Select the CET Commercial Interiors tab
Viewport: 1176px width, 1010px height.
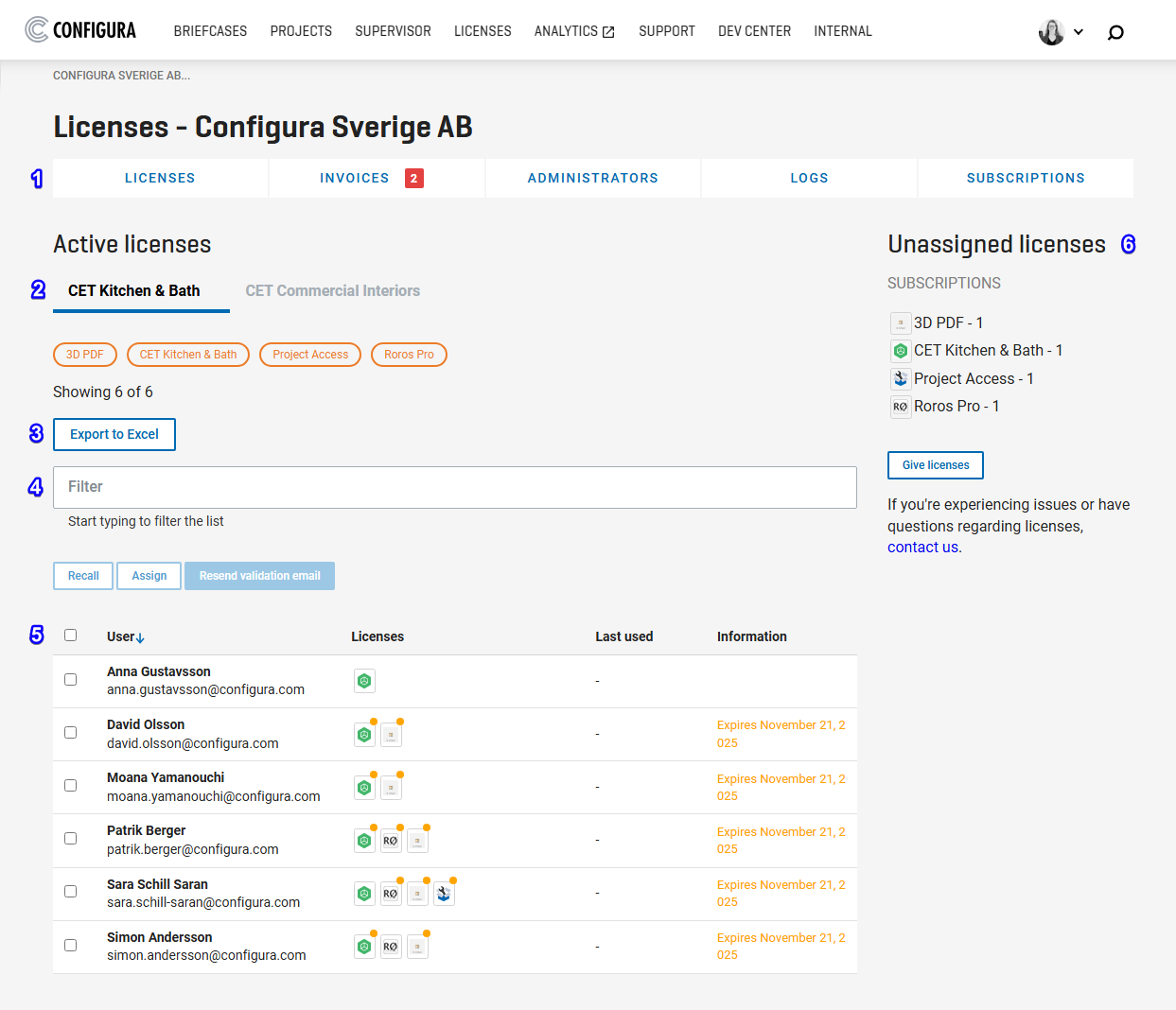click(x=333, y=291)
